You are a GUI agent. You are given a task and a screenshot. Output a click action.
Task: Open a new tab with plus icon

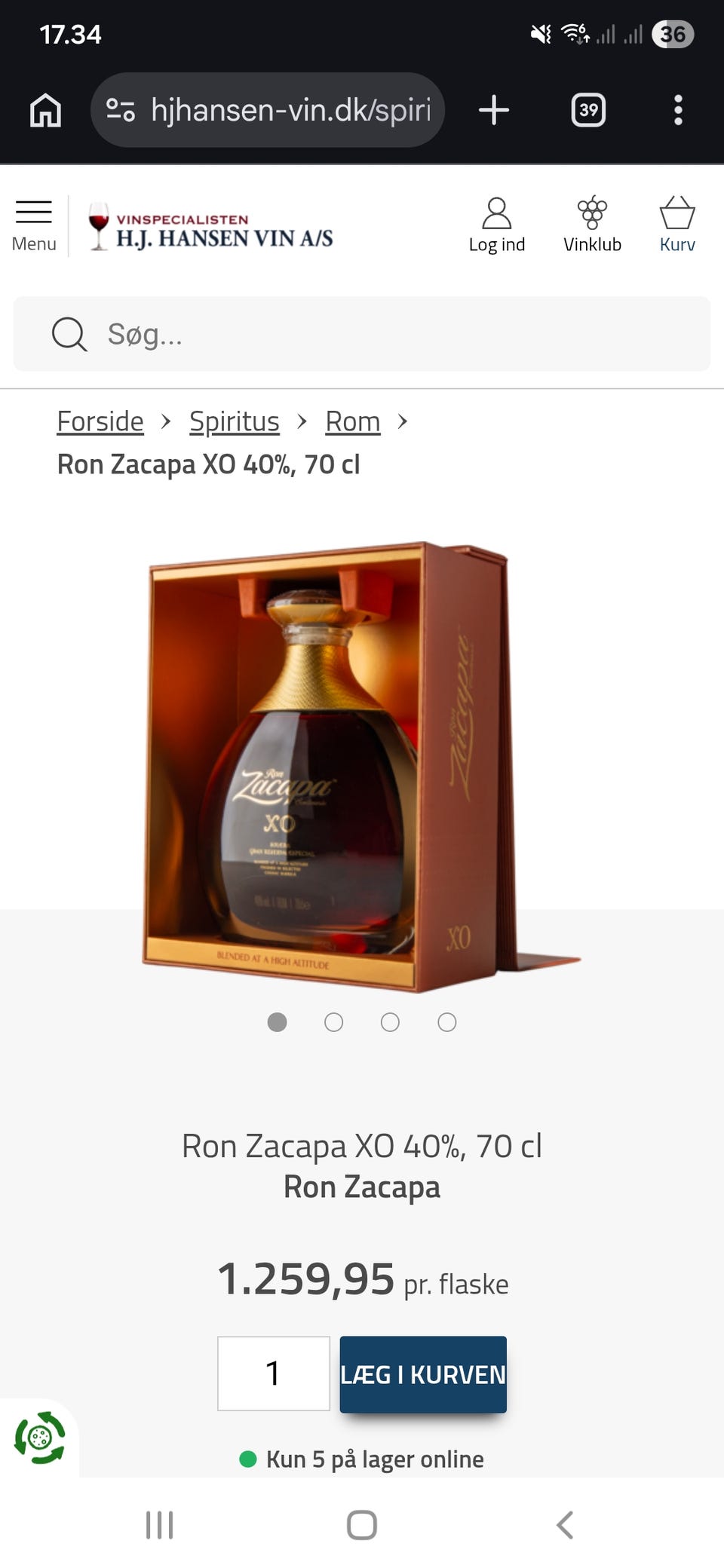click(x=494, y=110)
